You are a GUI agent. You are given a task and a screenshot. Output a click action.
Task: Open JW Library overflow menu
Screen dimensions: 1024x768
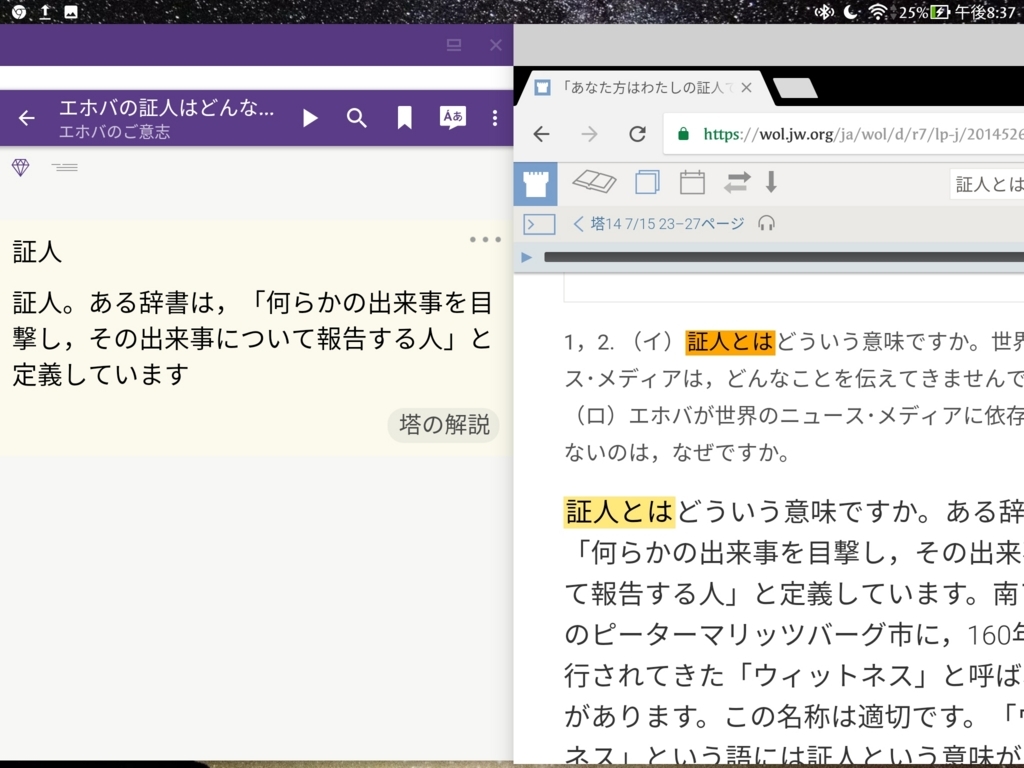point(495,118)
